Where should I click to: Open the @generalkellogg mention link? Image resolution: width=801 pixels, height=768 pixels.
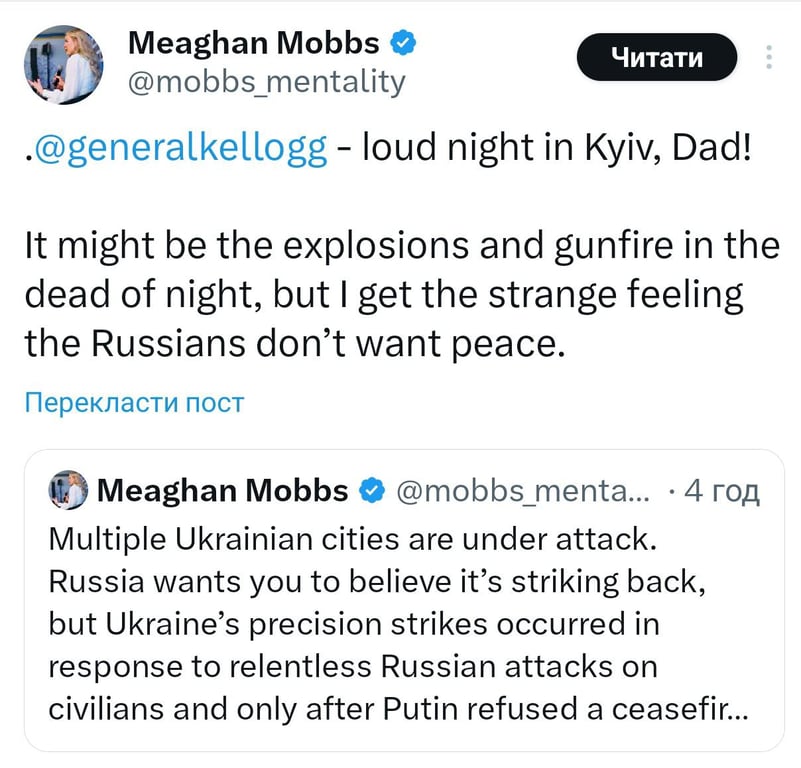178,147
